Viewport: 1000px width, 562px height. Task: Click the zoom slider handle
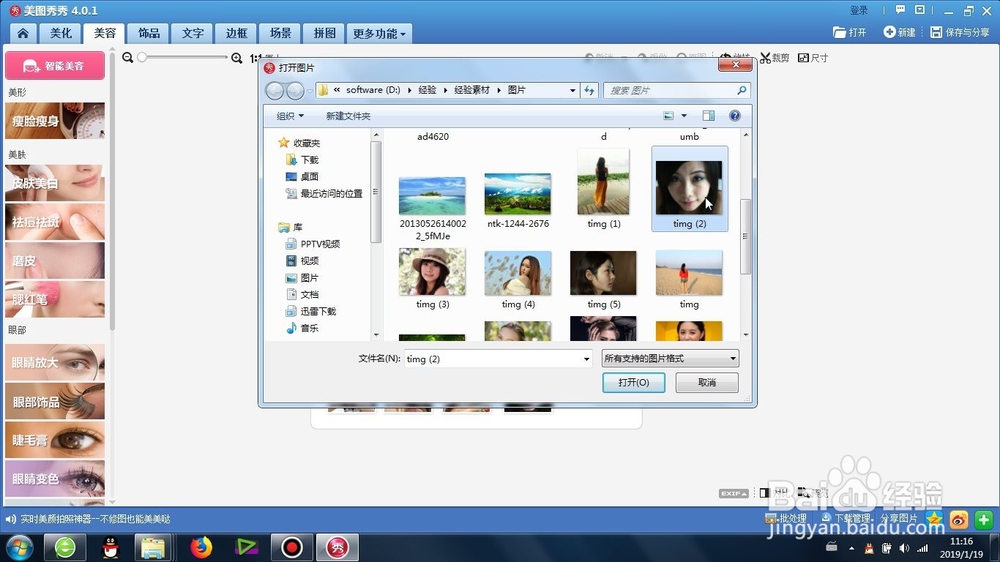pyautogui.click(x=142, y=57)
